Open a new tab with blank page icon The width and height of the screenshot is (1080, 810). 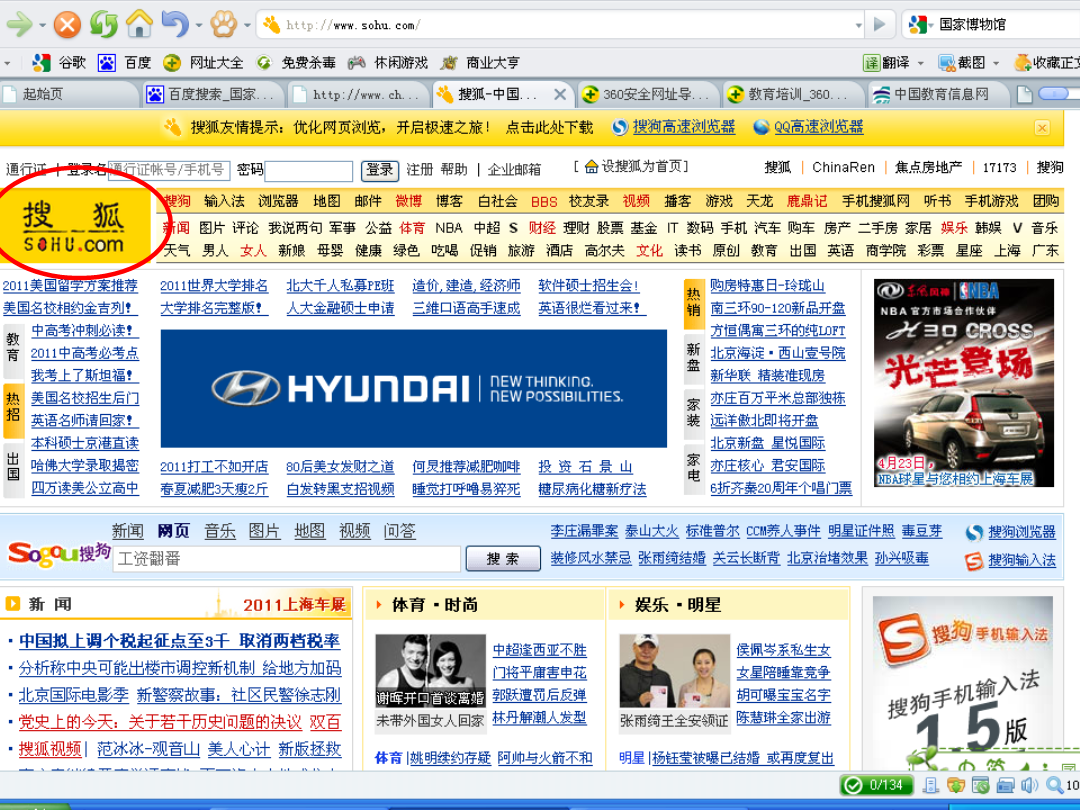coord(1025,94)
